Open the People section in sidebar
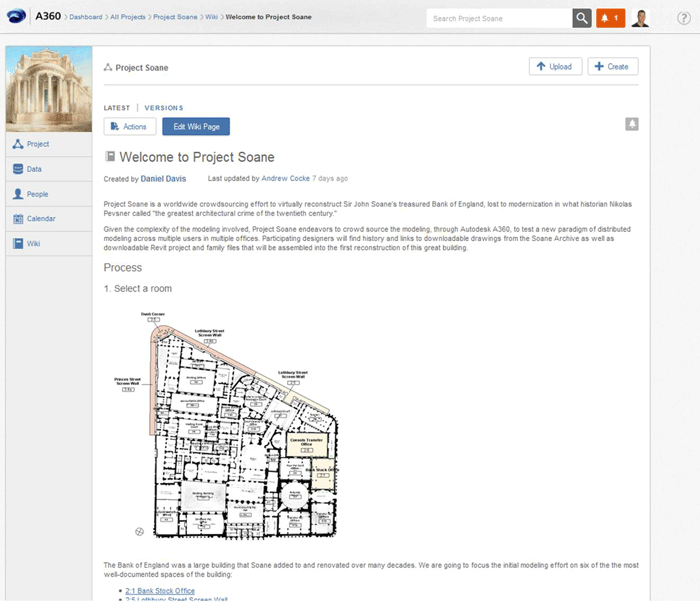Image resolution: width=700 pixels, height=602 pixels. 37,194
